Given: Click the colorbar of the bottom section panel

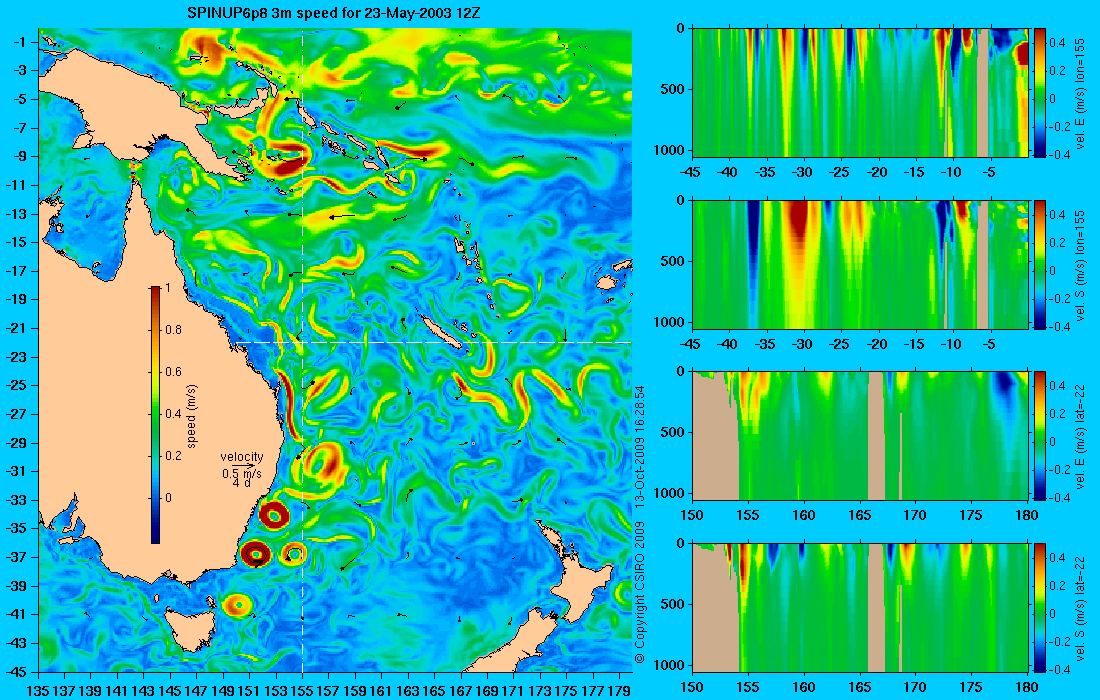Looking at the screenshot, I should tap(1040, 607).
